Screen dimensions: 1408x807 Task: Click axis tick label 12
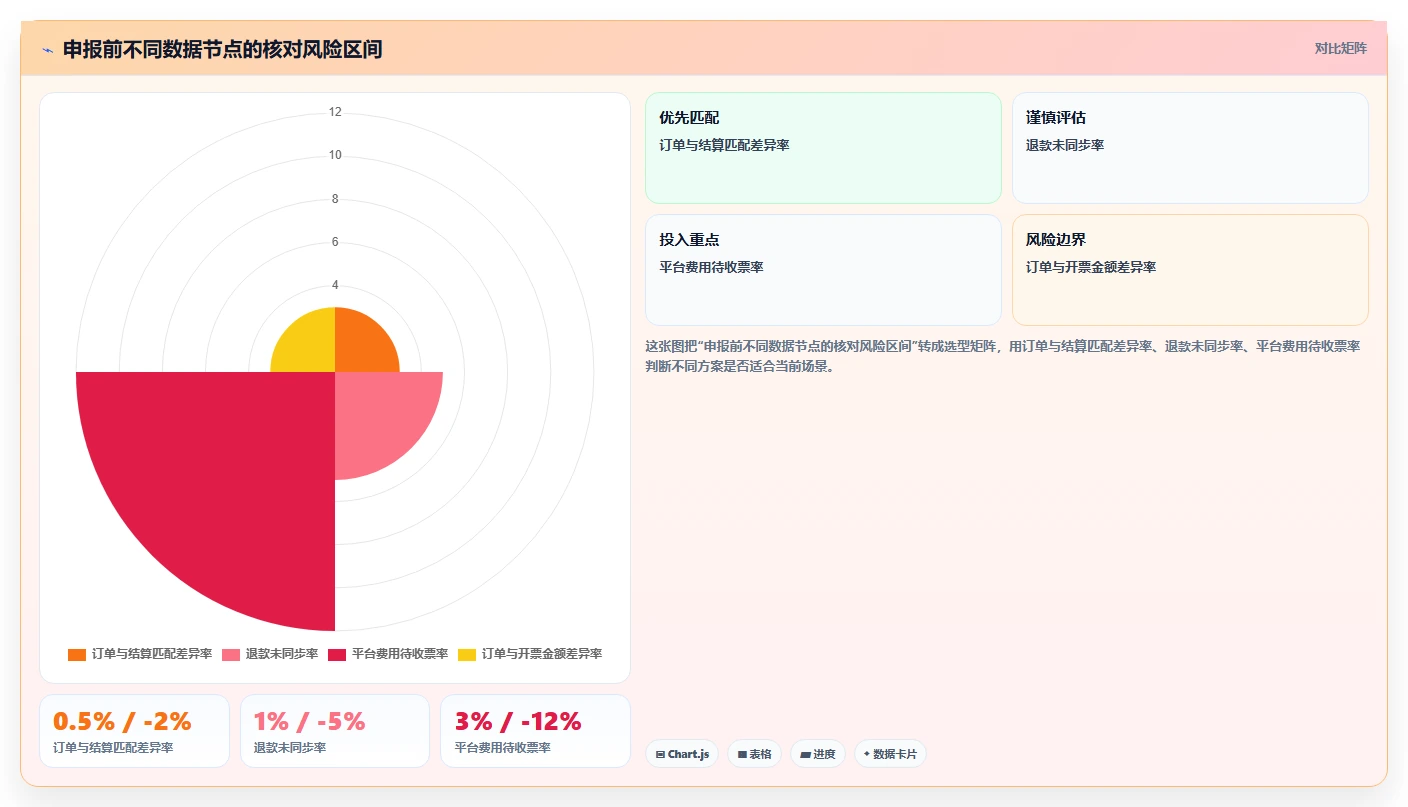pos(335,112)
